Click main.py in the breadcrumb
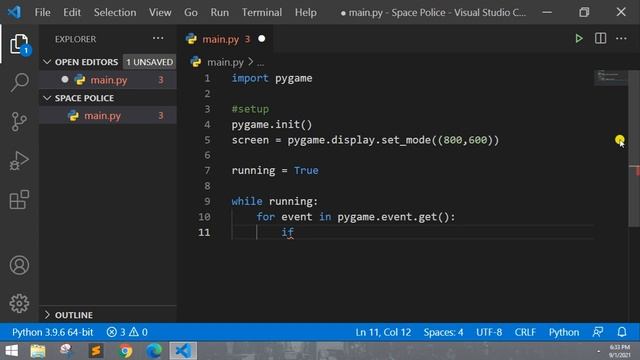 point(225,62)
